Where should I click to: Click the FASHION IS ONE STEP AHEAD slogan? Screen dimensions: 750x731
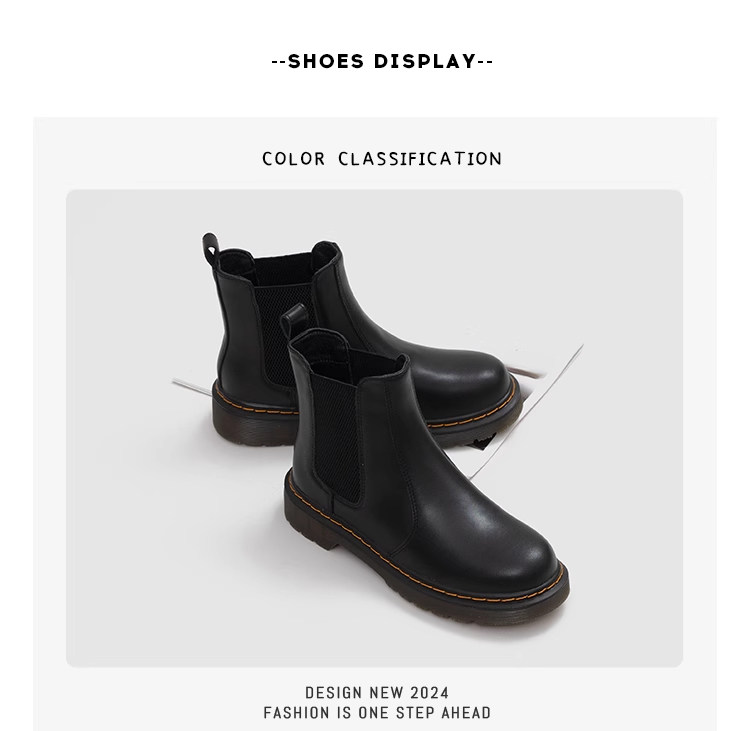[377, 713]
